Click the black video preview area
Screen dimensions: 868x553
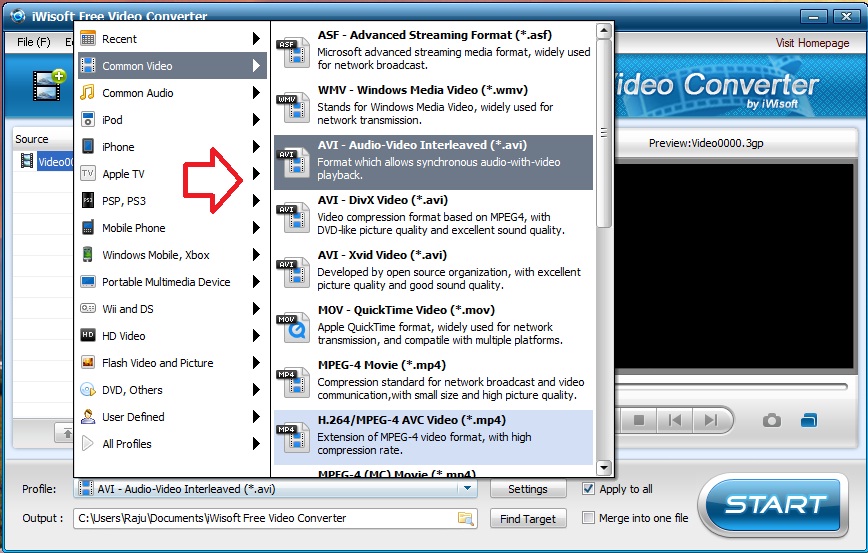click(734, 266)
